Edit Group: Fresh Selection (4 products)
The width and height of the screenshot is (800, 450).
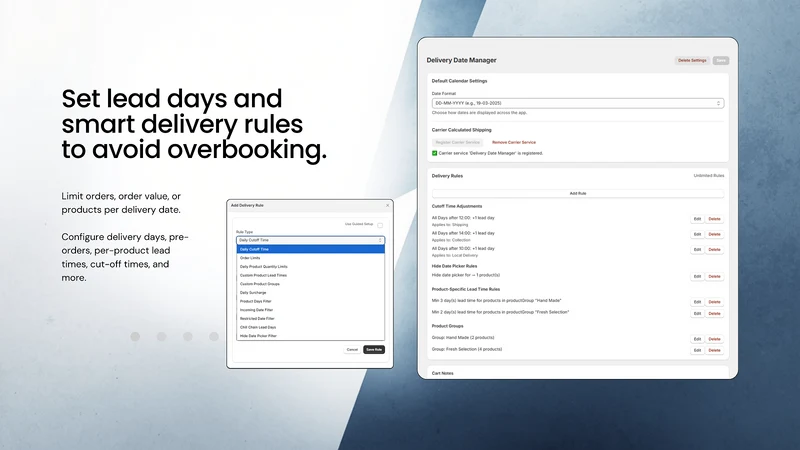697,351
